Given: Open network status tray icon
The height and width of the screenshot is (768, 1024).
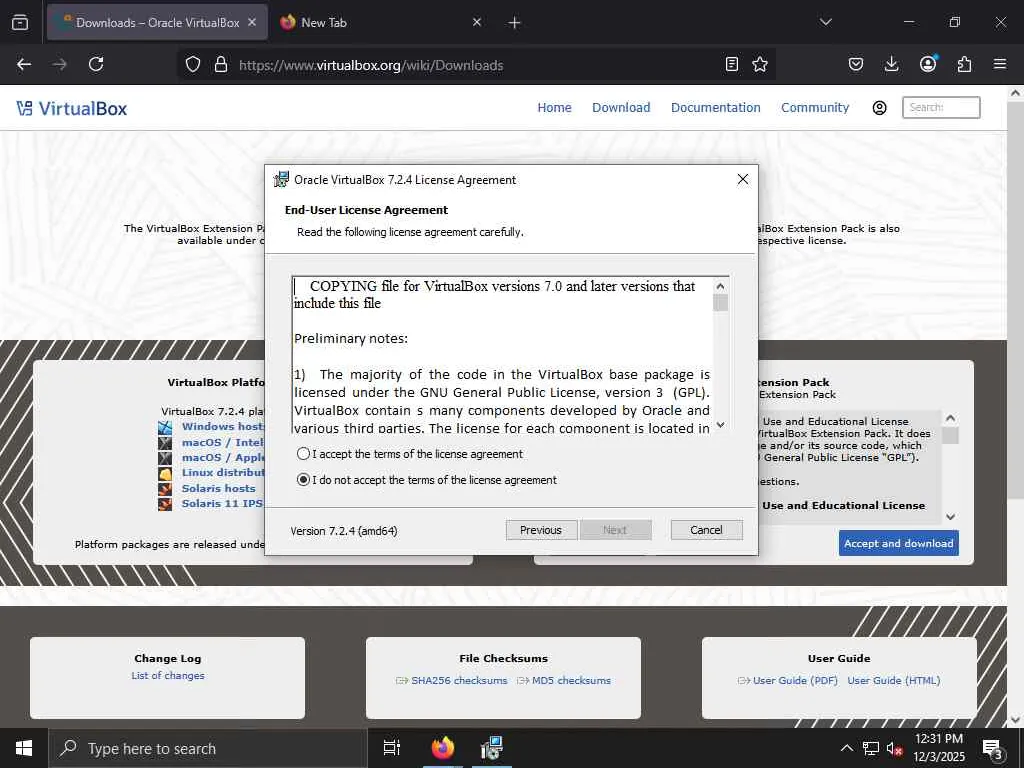Looking at the screenshot, I should [871, 748].
